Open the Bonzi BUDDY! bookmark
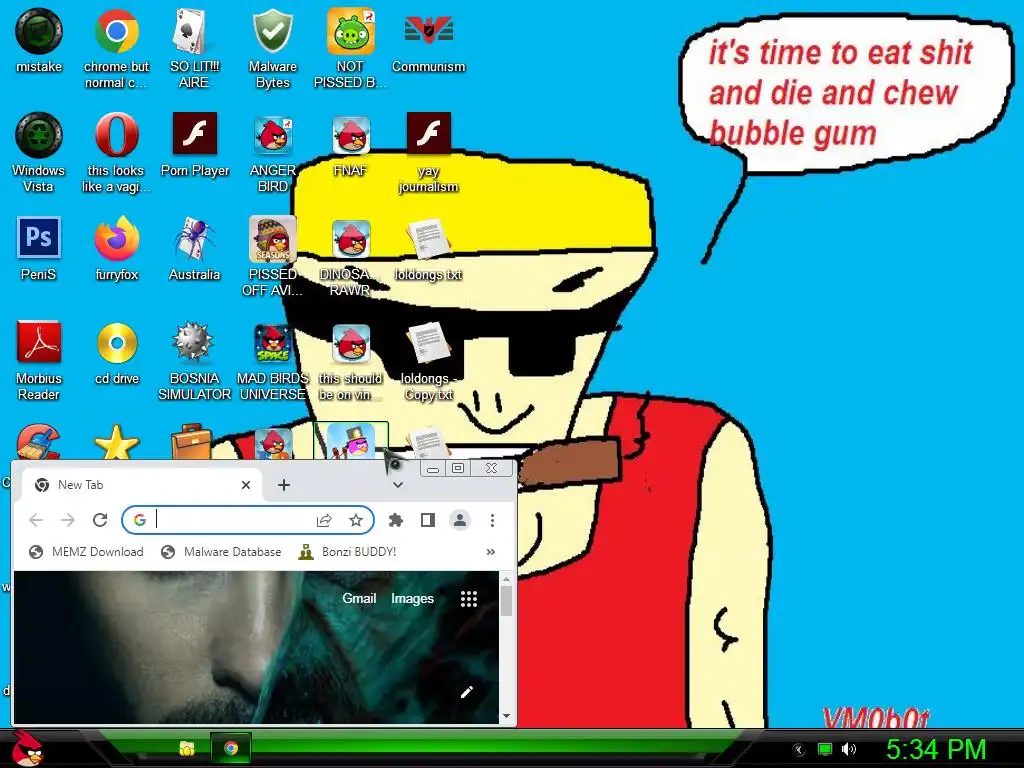 pyautogui.click(x=347, y=552)
